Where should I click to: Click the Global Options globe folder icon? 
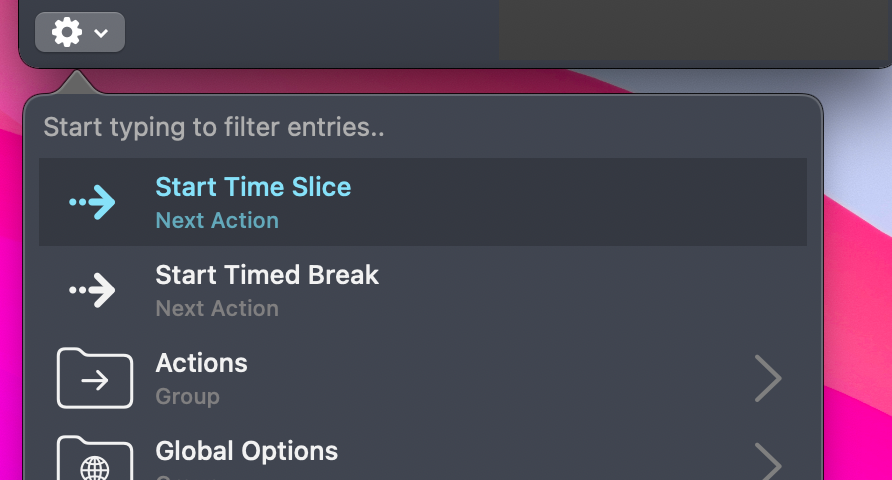(95, 458)
